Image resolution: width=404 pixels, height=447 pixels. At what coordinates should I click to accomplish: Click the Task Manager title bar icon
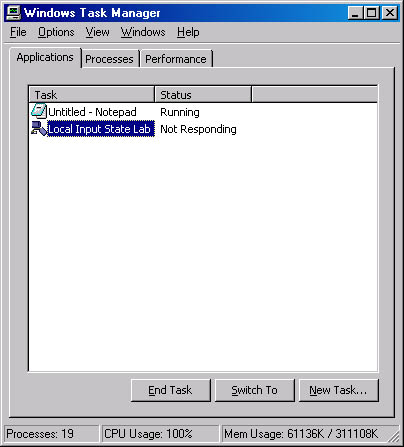(x=13, y=13)
